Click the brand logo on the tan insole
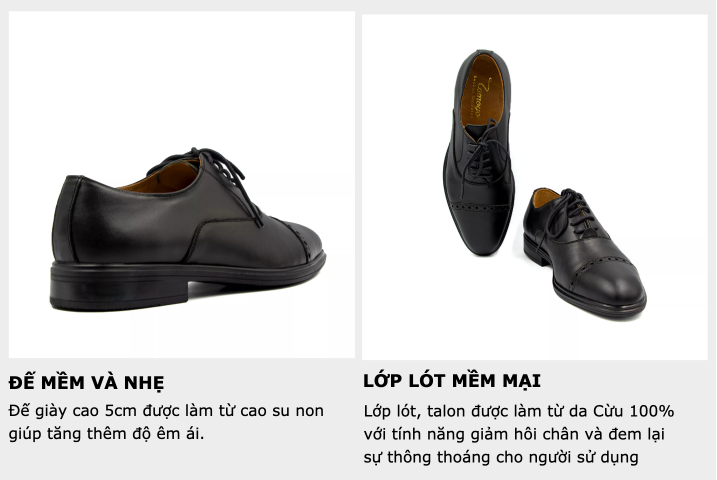Screen dimensions: 717x480 (x=479, y=97)
